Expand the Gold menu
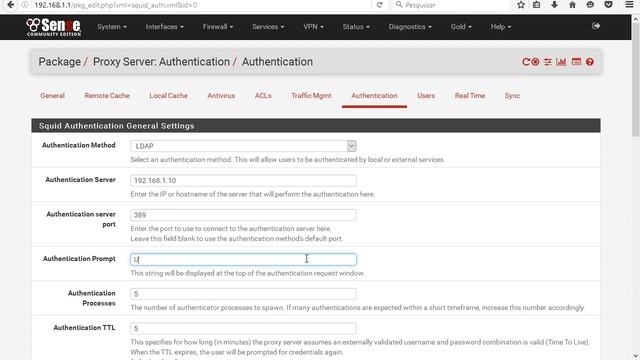 click(x=461, y=27)
